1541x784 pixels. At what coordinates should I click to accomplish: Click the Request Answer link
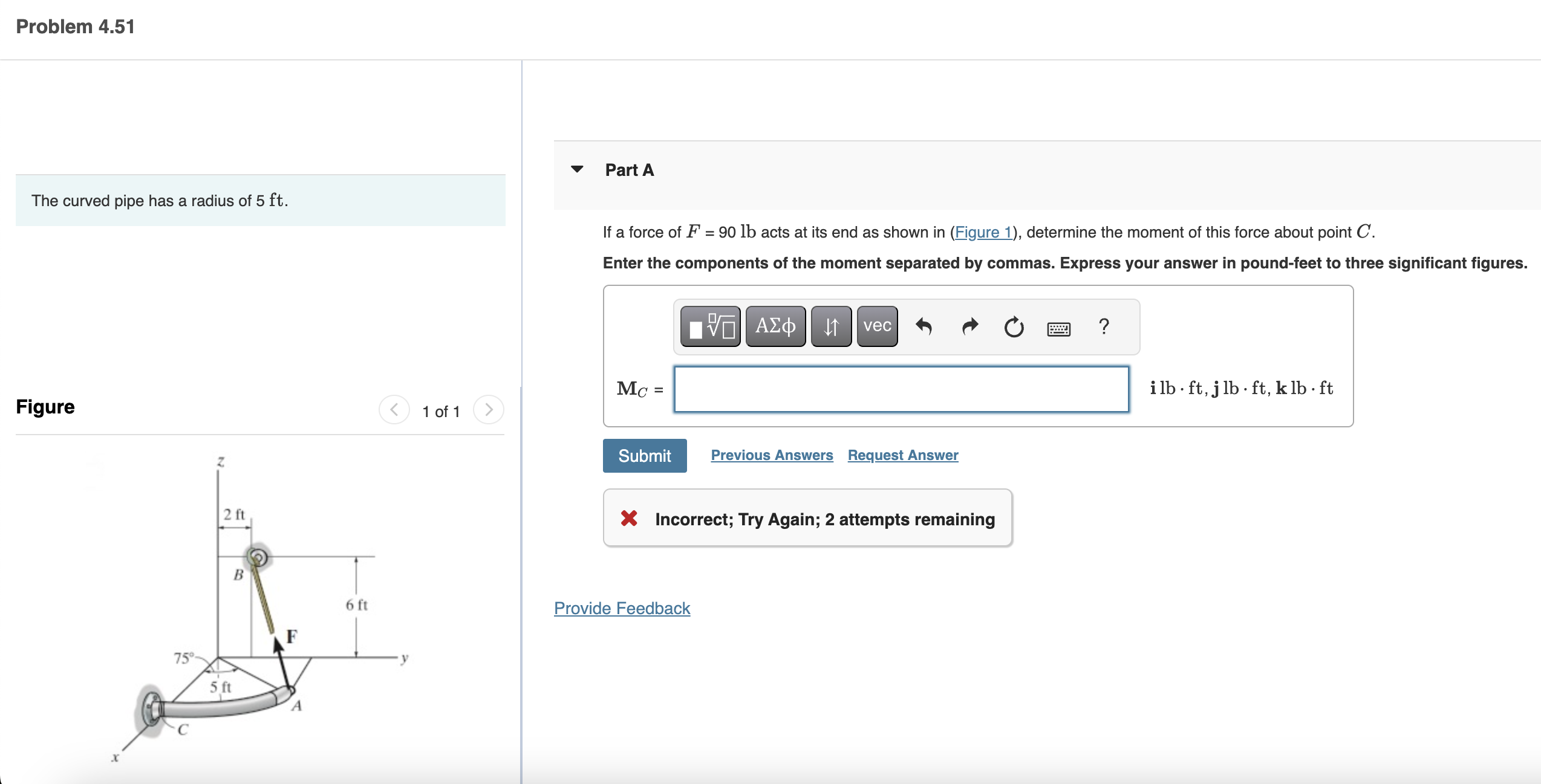click(x=902, y=455)
